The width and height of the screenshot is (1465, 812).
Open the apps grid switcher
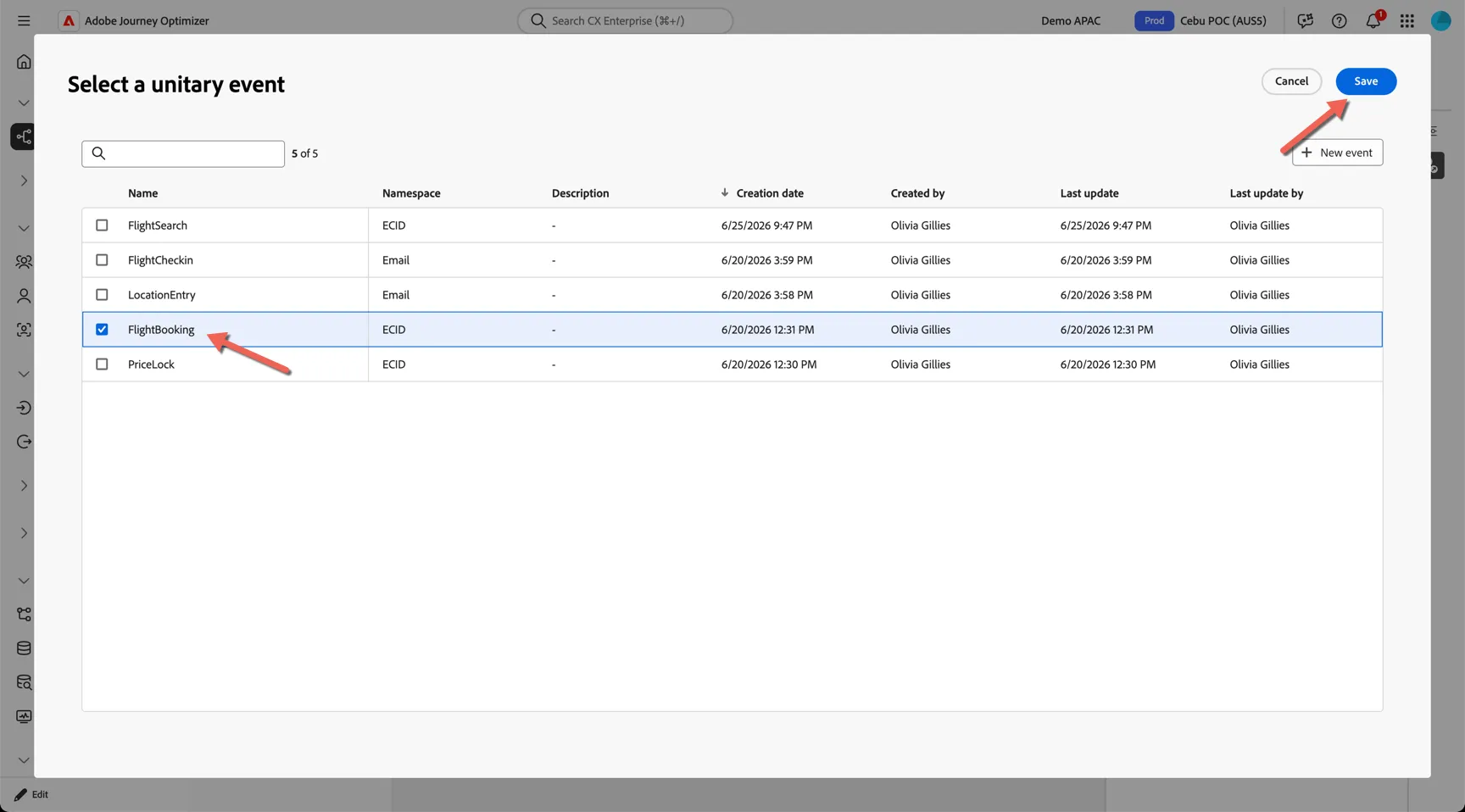(x=1407, y=20)
